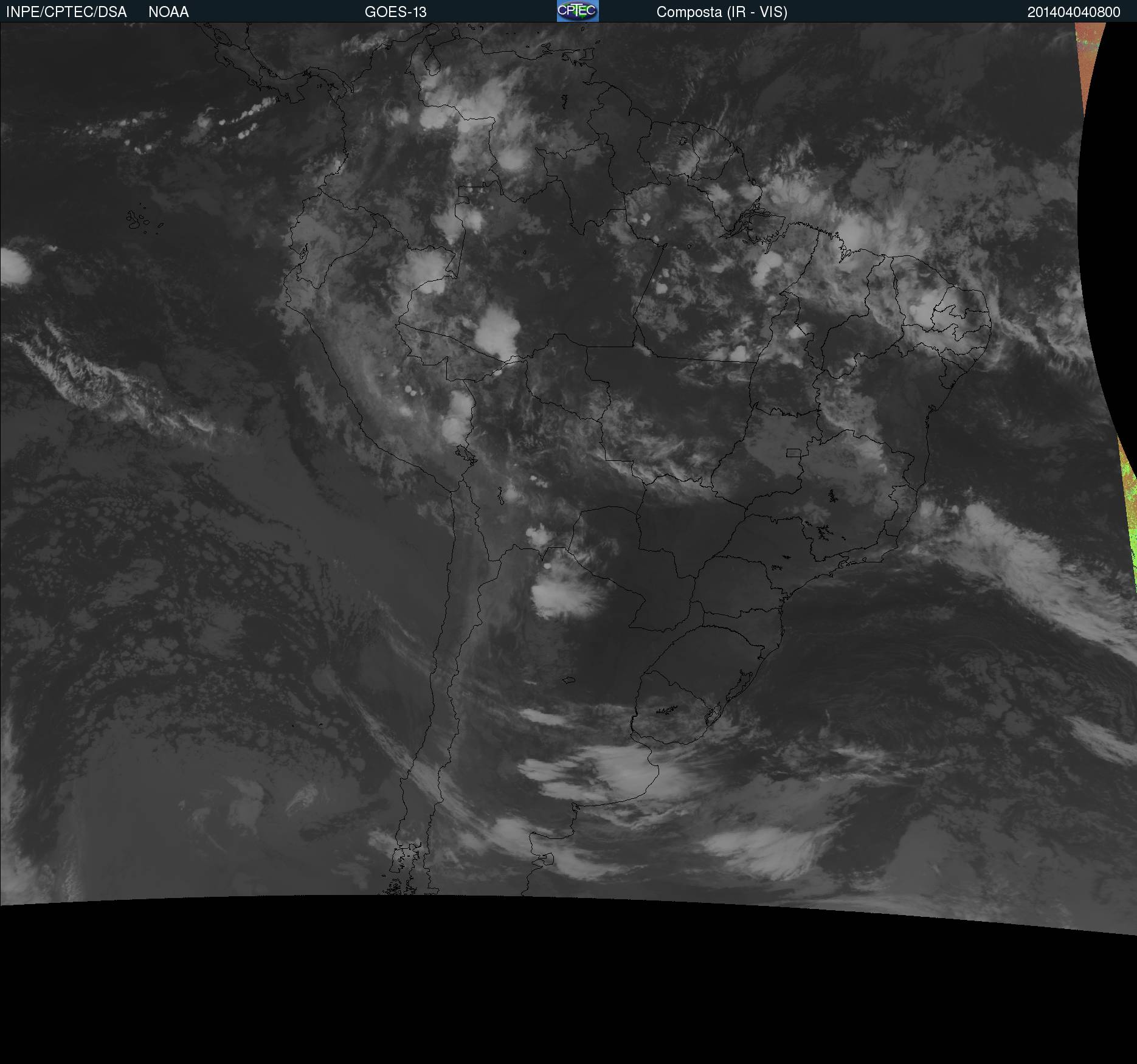
Task: Select the GOES-13 satellite label
Action: point(396,12)
